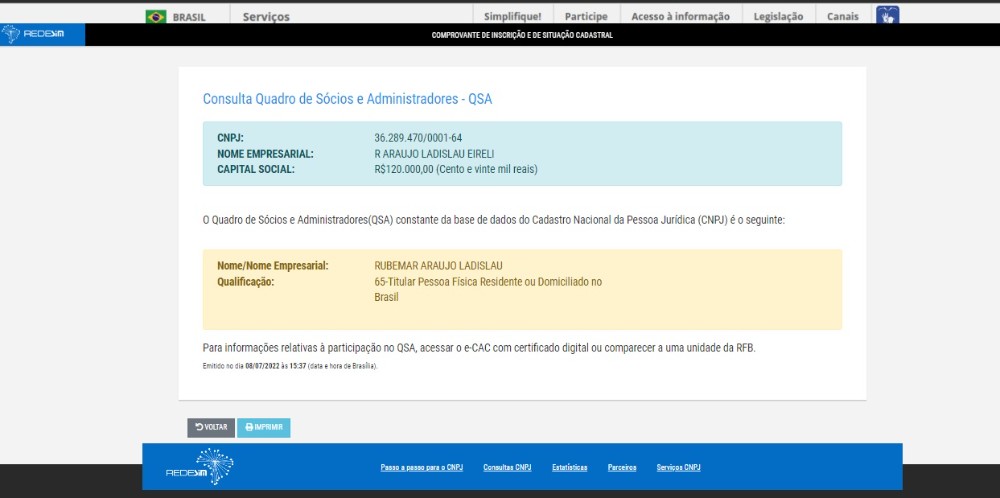
Task: Click the Brazil flag icon
Action: pos(156,16)
